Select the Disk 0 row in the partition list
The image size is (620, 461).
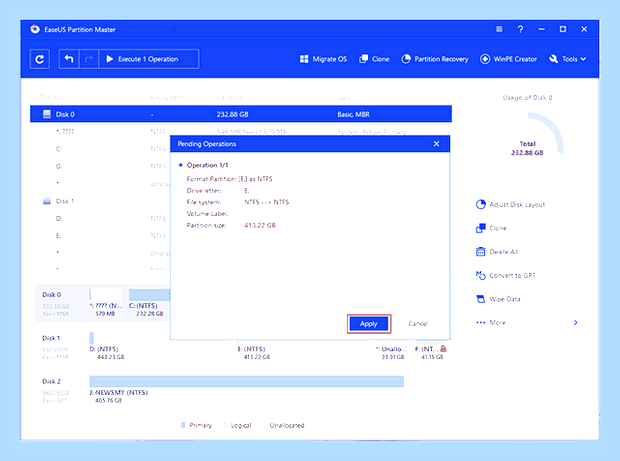point(241,114)
